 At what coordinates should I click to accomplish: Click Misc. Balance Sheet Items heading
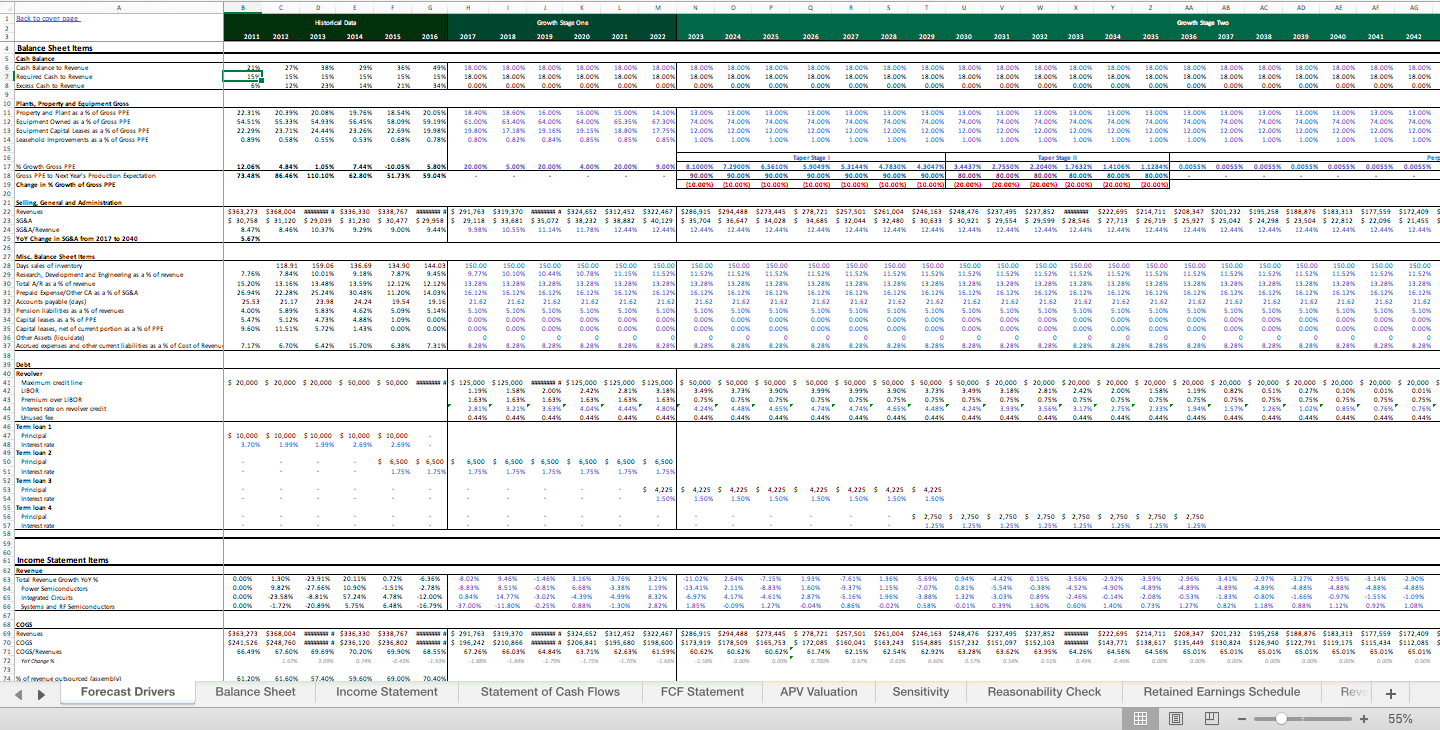pyautogui.click(x=58, y=256)
